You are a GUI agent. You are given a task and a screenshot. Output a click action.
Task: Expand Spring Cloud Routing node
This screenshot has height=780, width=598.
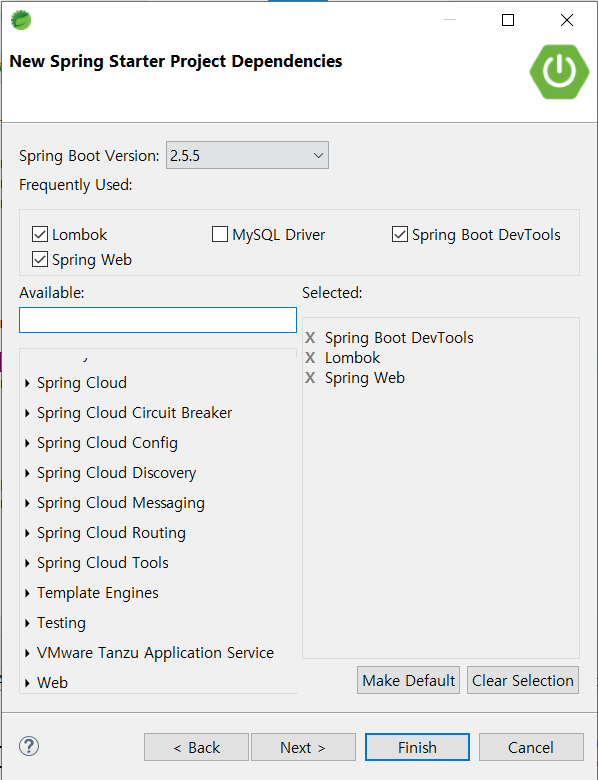tap(27, 533)
